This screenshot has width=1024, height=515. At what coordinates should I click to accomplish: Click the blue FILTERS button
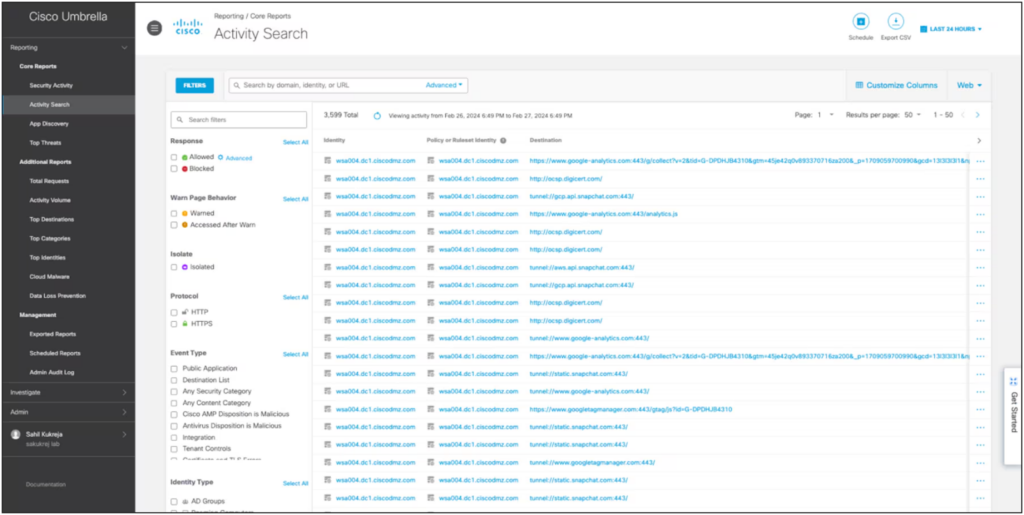click(x=194, y=85)
